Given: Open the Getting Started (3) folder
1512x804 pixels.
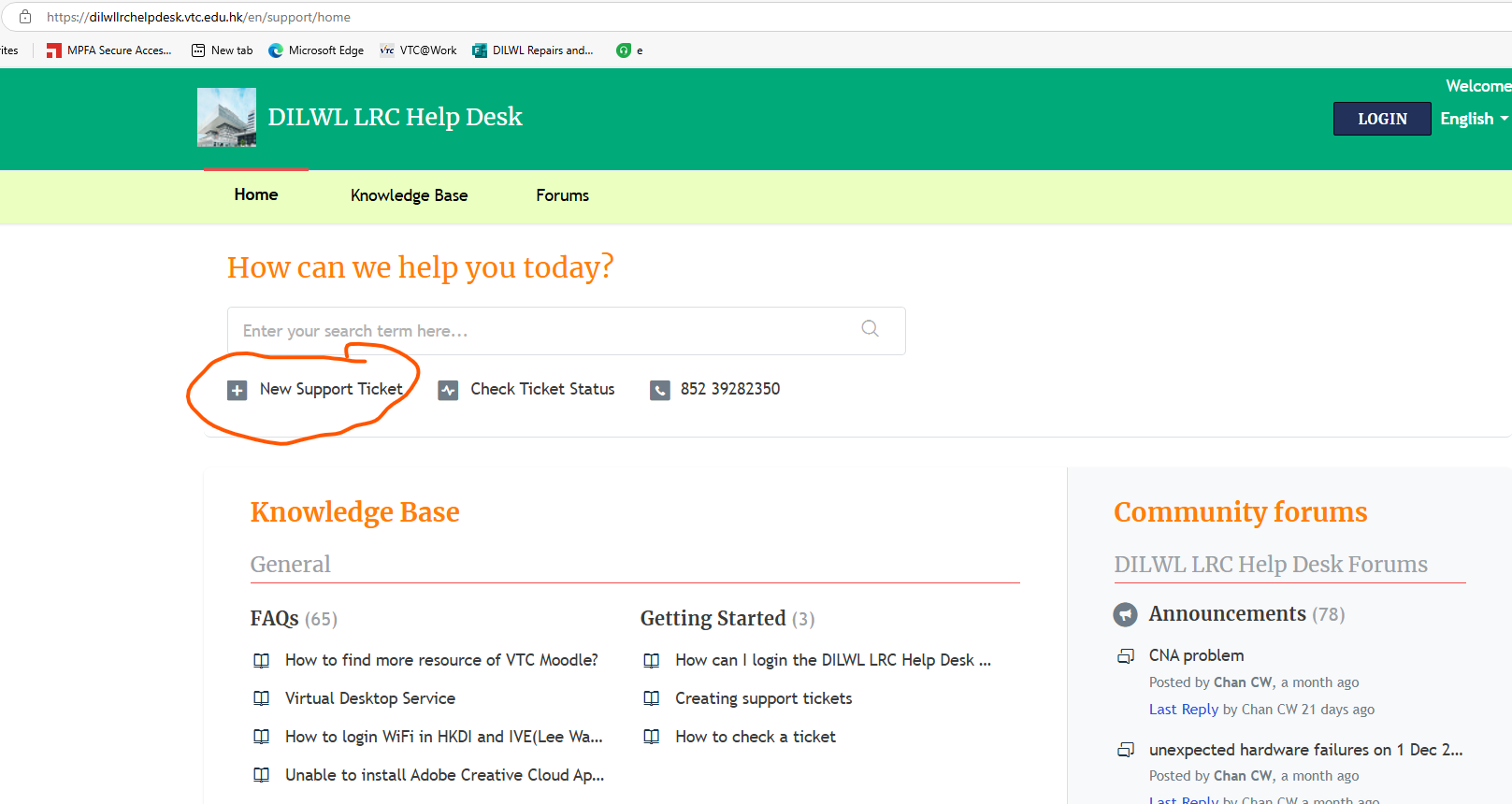Looking at the screenshot, I should (x=727, y=619).
